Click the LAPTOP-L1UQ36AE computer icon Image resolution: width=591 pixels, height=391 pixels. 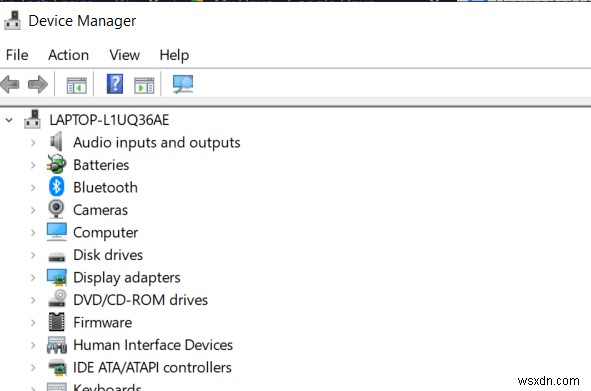(32, 119)
